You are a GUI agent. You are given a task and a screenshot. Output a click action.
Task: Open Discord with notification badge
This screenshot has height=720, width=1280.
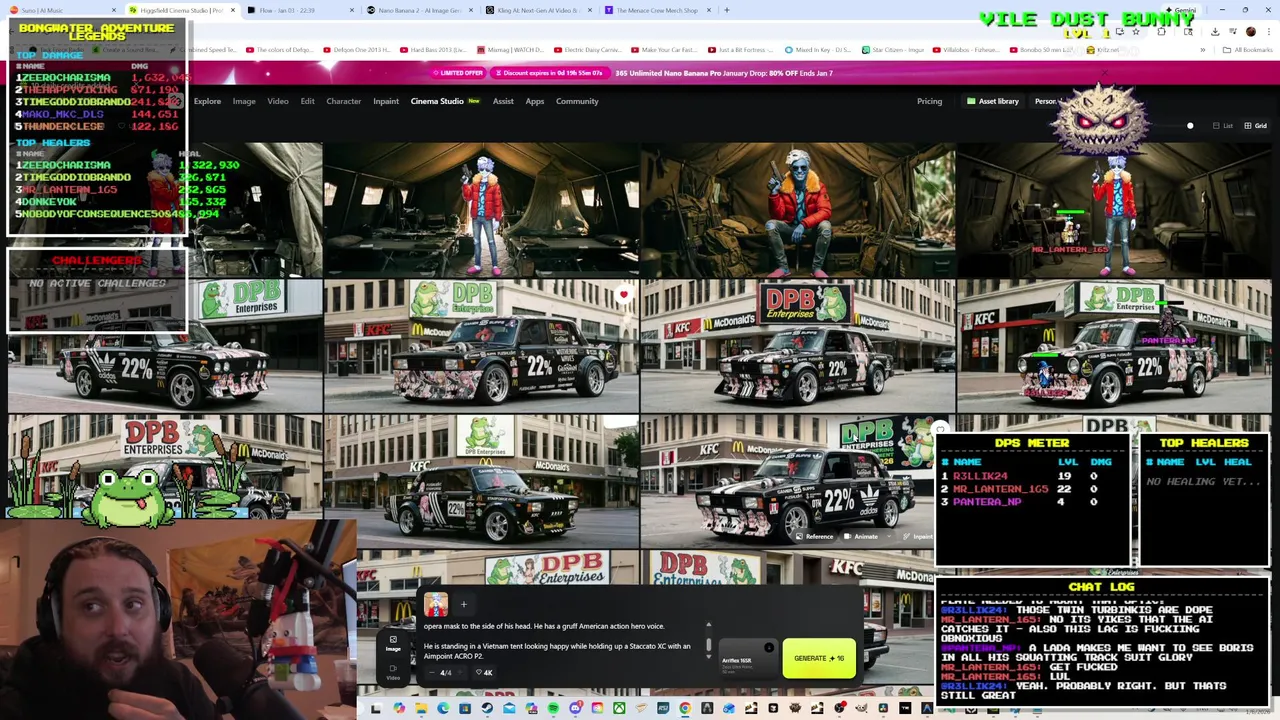pyautogui.click(x=577, y=708)
